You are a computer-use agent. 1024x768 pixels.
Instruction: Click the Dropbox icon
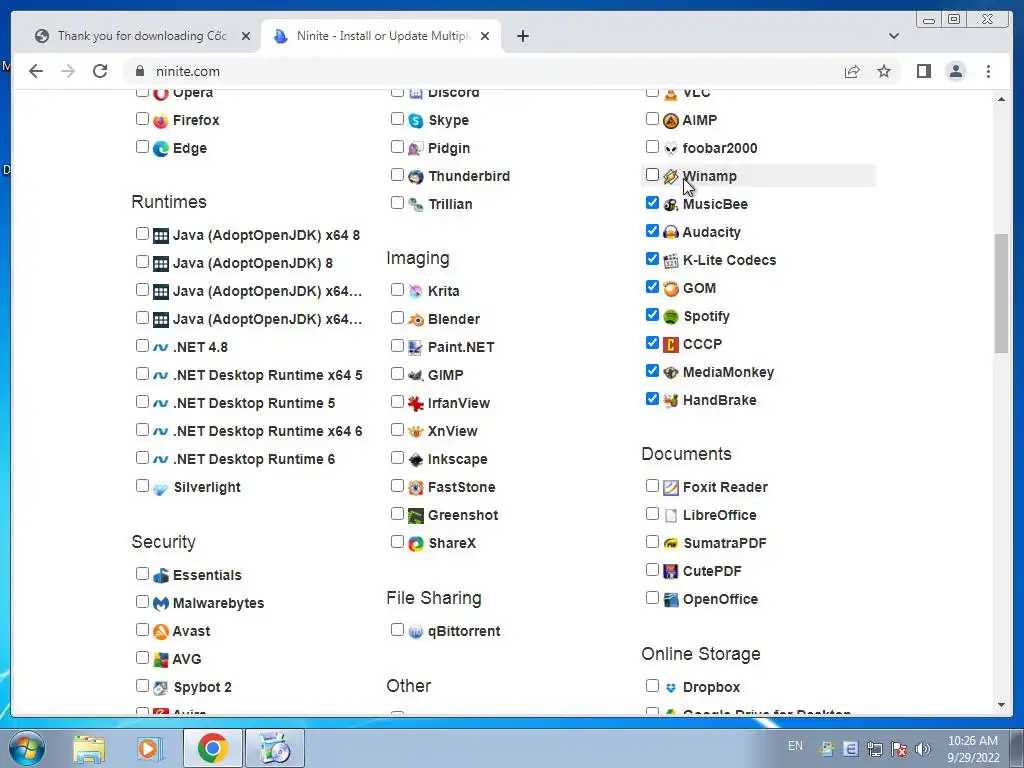[671, 688]
